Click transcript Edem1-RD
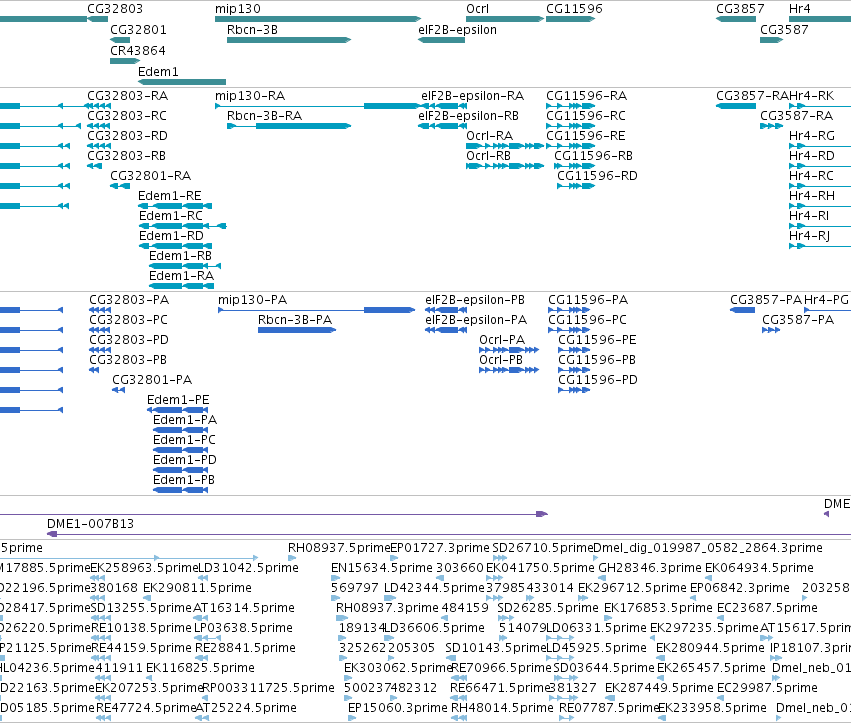This screenshot has height=723, width=851. 175,246
